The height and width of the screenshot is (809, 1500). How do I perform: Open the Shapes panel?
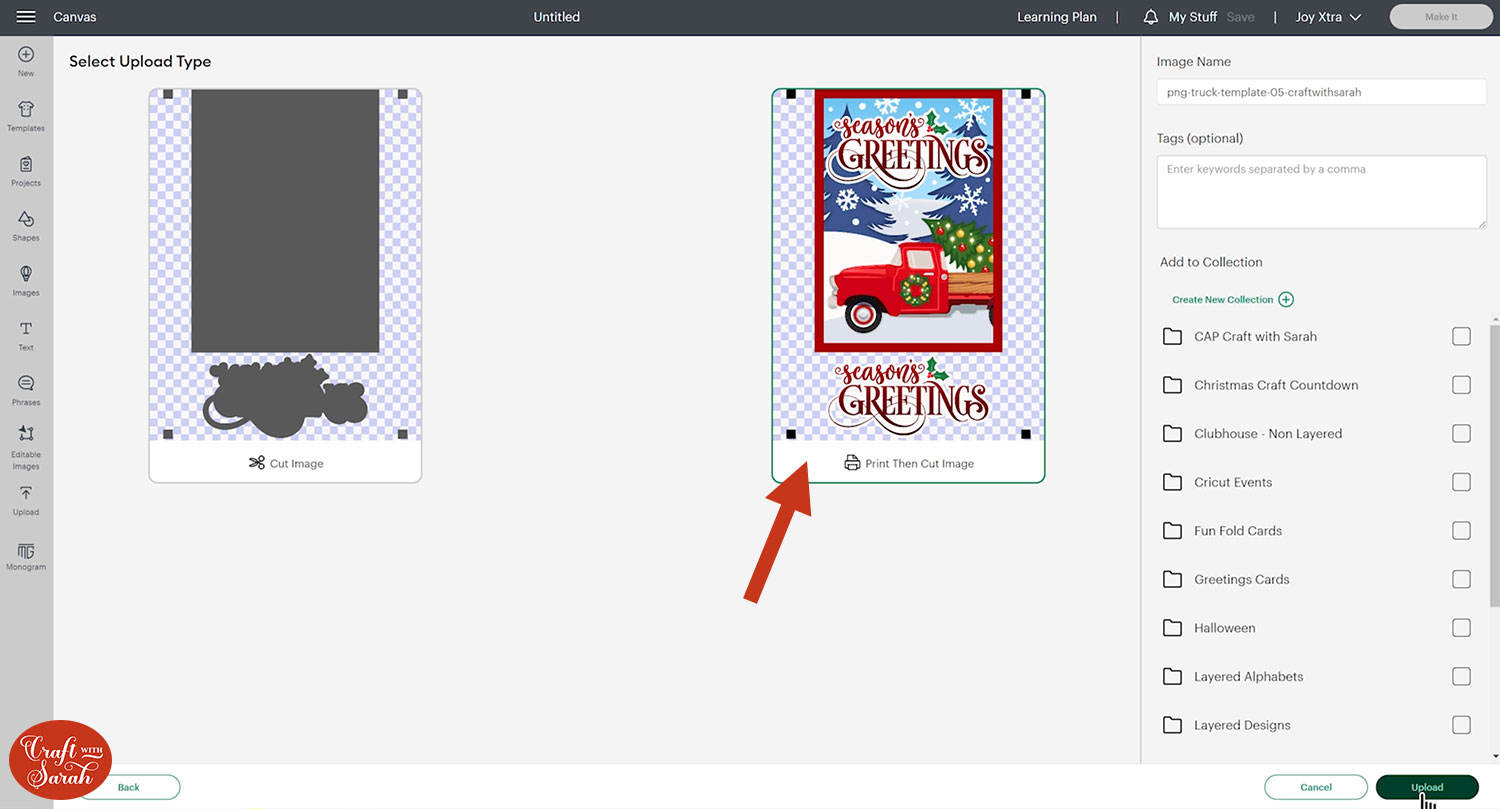tap(26, 227)
